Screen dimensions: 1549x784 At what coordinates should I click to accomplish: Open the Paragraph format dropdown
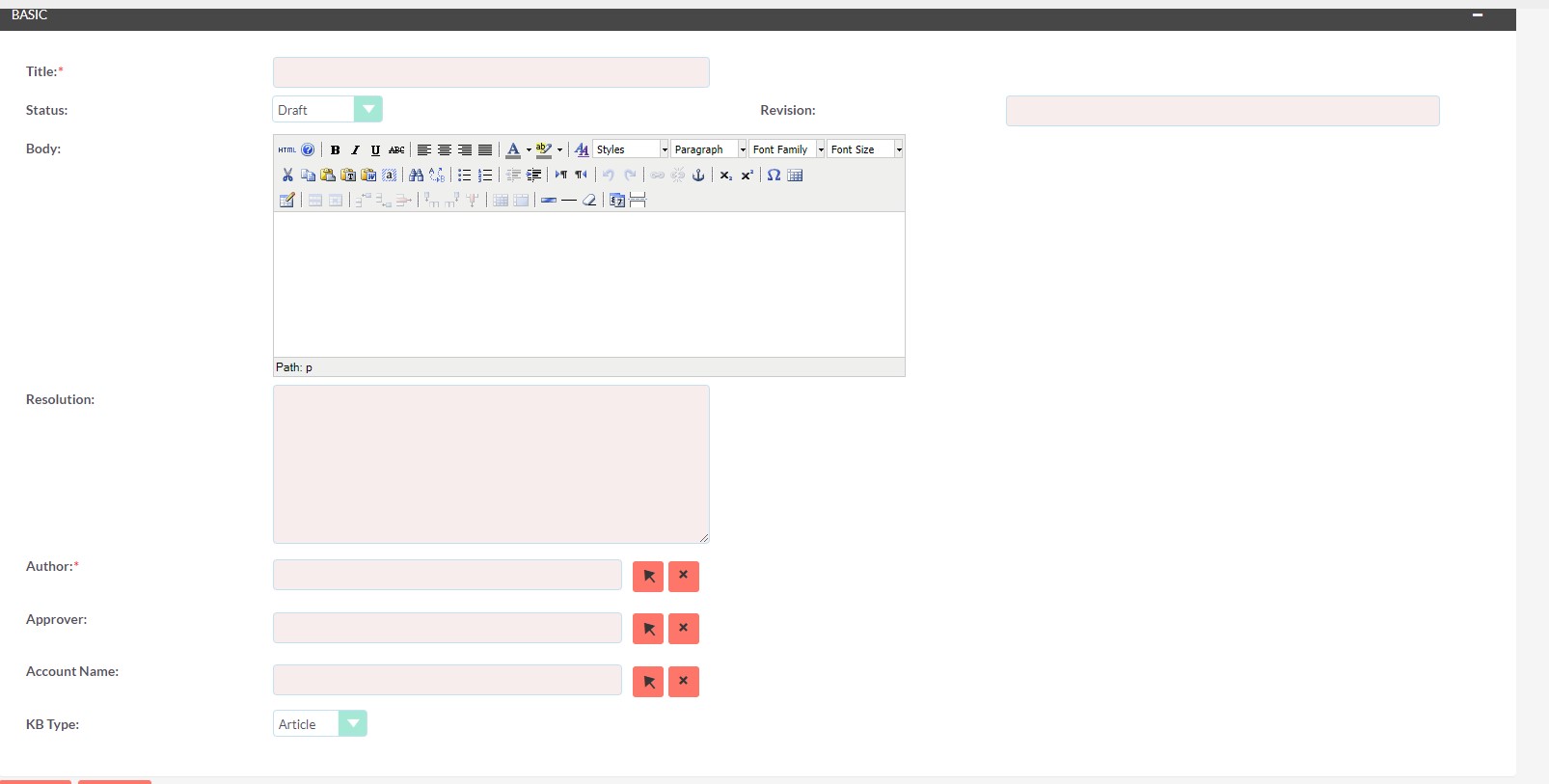(709, 149)
